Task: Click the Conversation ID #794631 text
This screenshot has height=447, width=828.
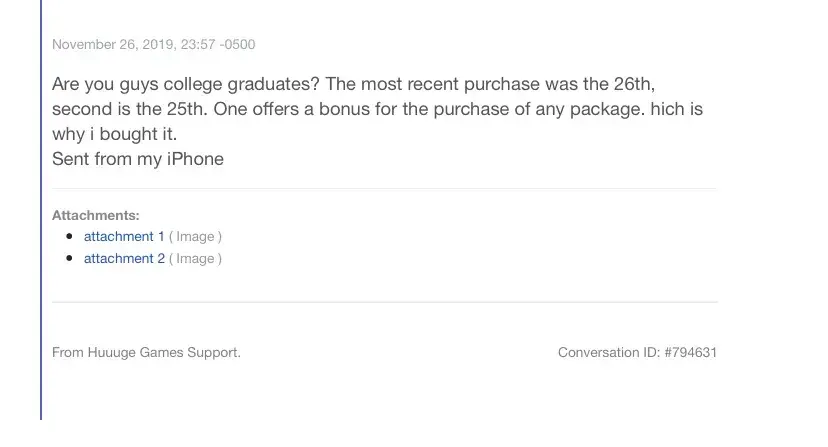Action: click(x=637, y=353)
